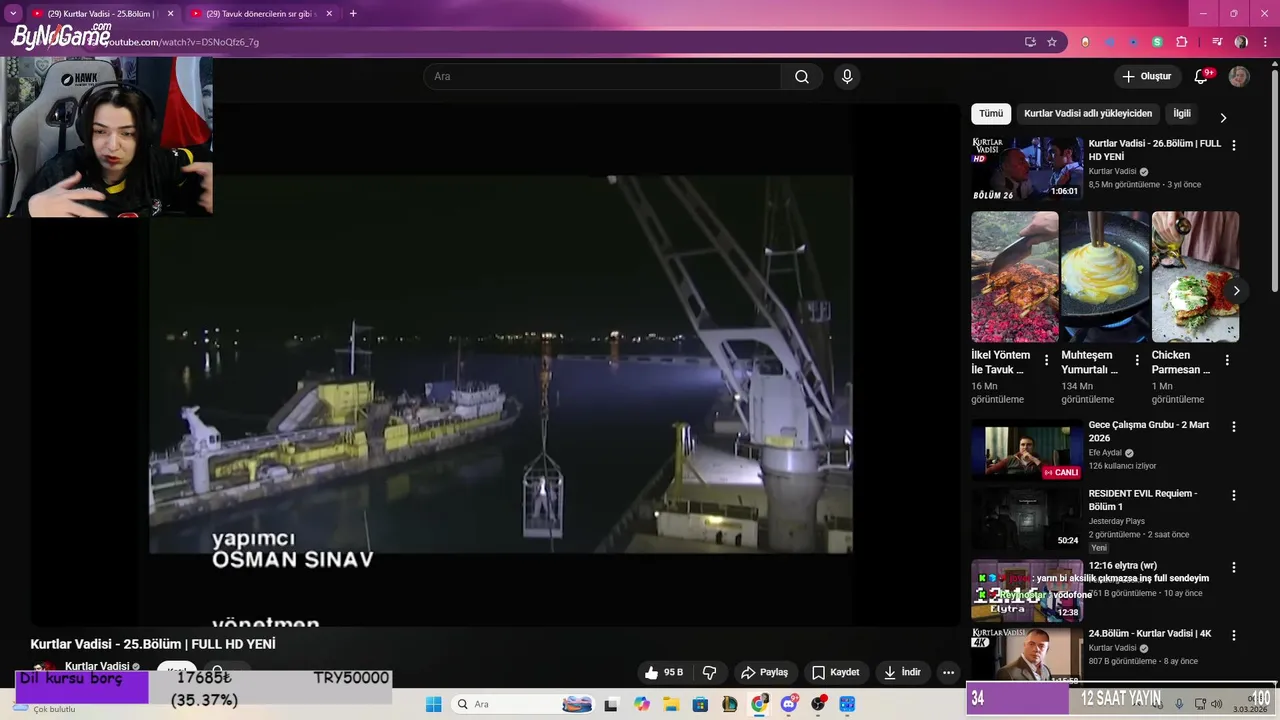The height and width of the screenshot is (720, 1280).
Task: Open options for Chicken Parmesan short
Action: click(x=1227, y=360)
